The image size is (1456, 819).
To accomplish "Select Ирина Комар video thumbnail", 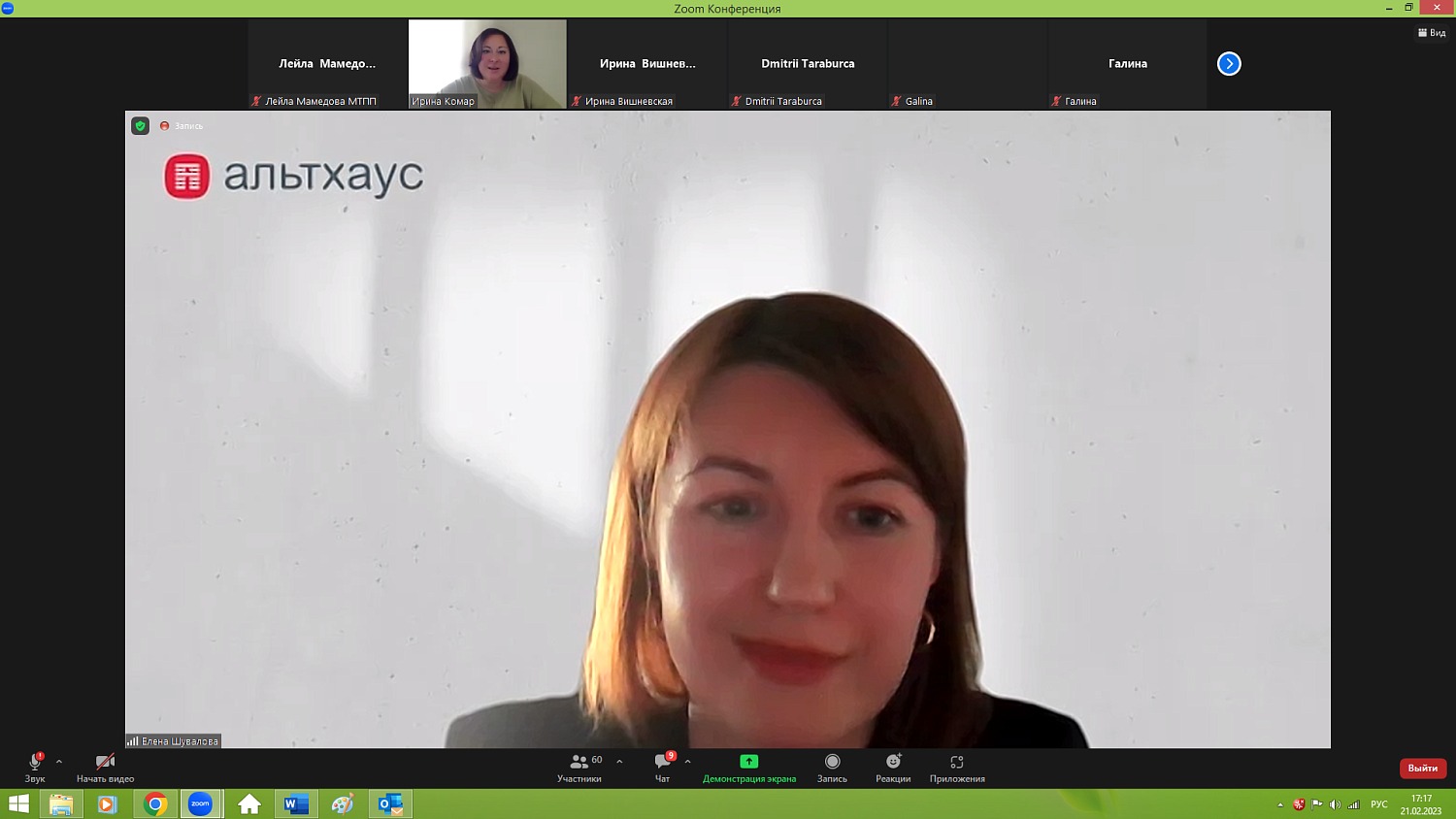I will (487, 63).
